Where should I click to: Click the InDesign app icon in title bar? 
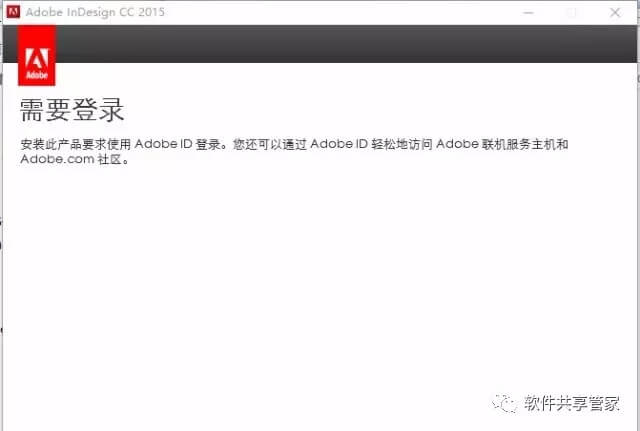click(13, 11)
